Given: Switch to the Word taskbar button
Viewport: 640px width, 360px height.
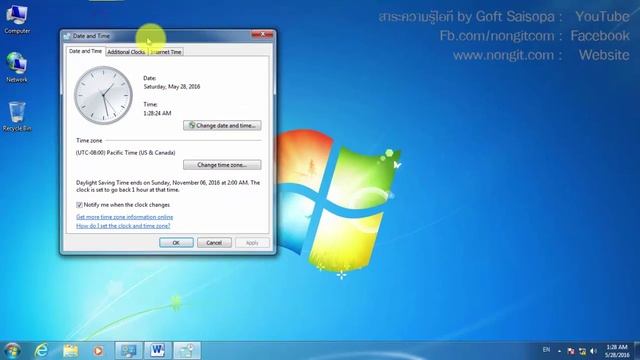Looking at the screenshot, I should point(158,351).
